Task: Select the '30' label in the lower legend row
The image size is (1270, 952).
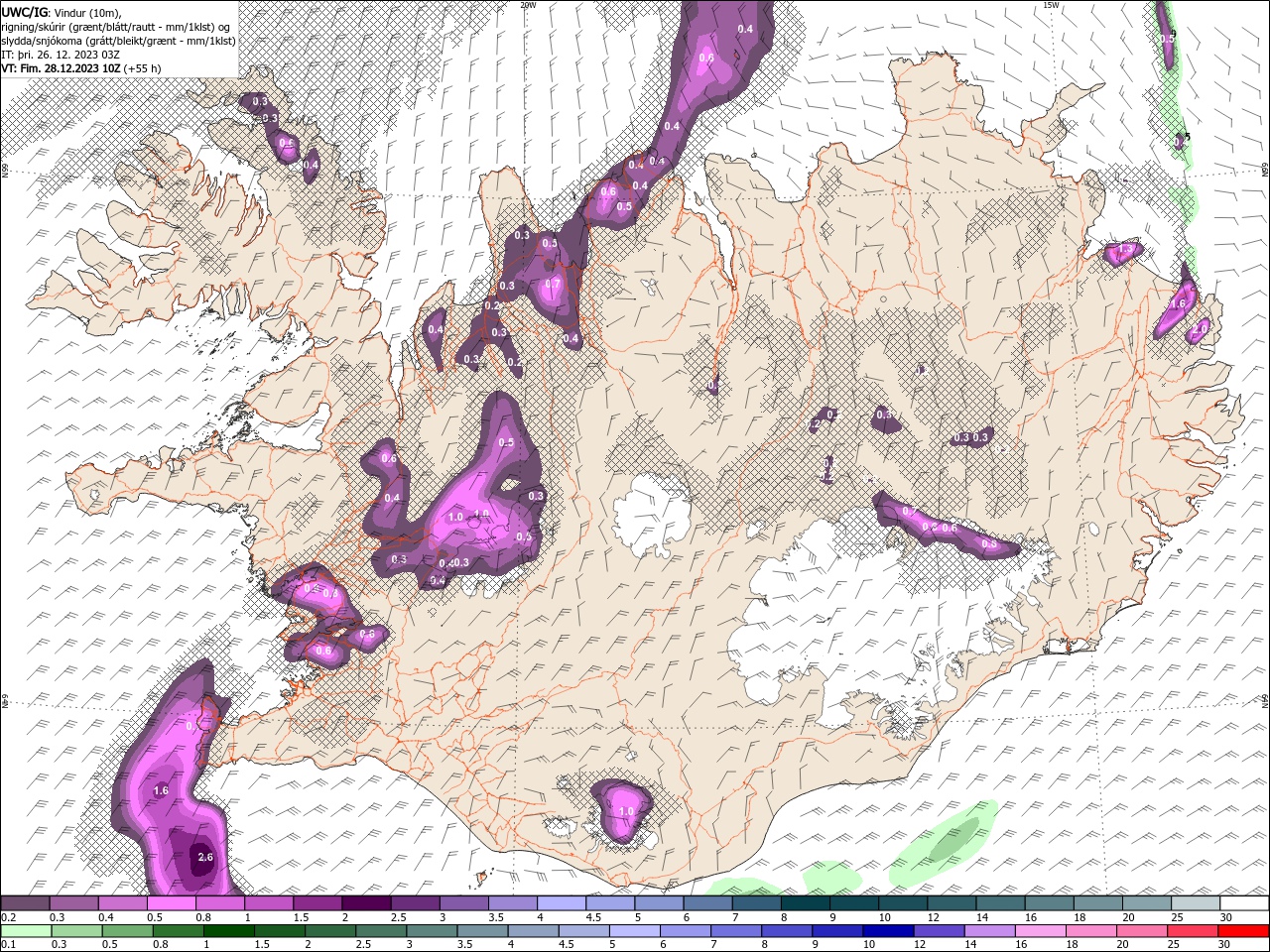Action: [1224, 945]
